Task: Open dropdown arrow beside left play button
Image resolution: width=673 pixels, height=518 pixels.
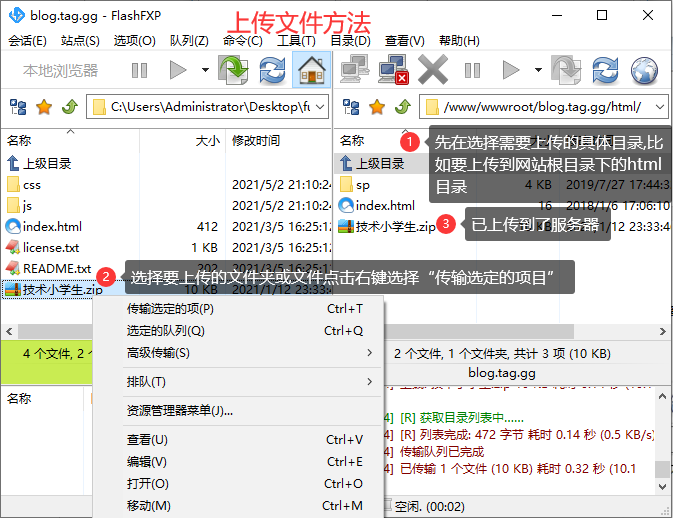Action: [x=205, y=70]
